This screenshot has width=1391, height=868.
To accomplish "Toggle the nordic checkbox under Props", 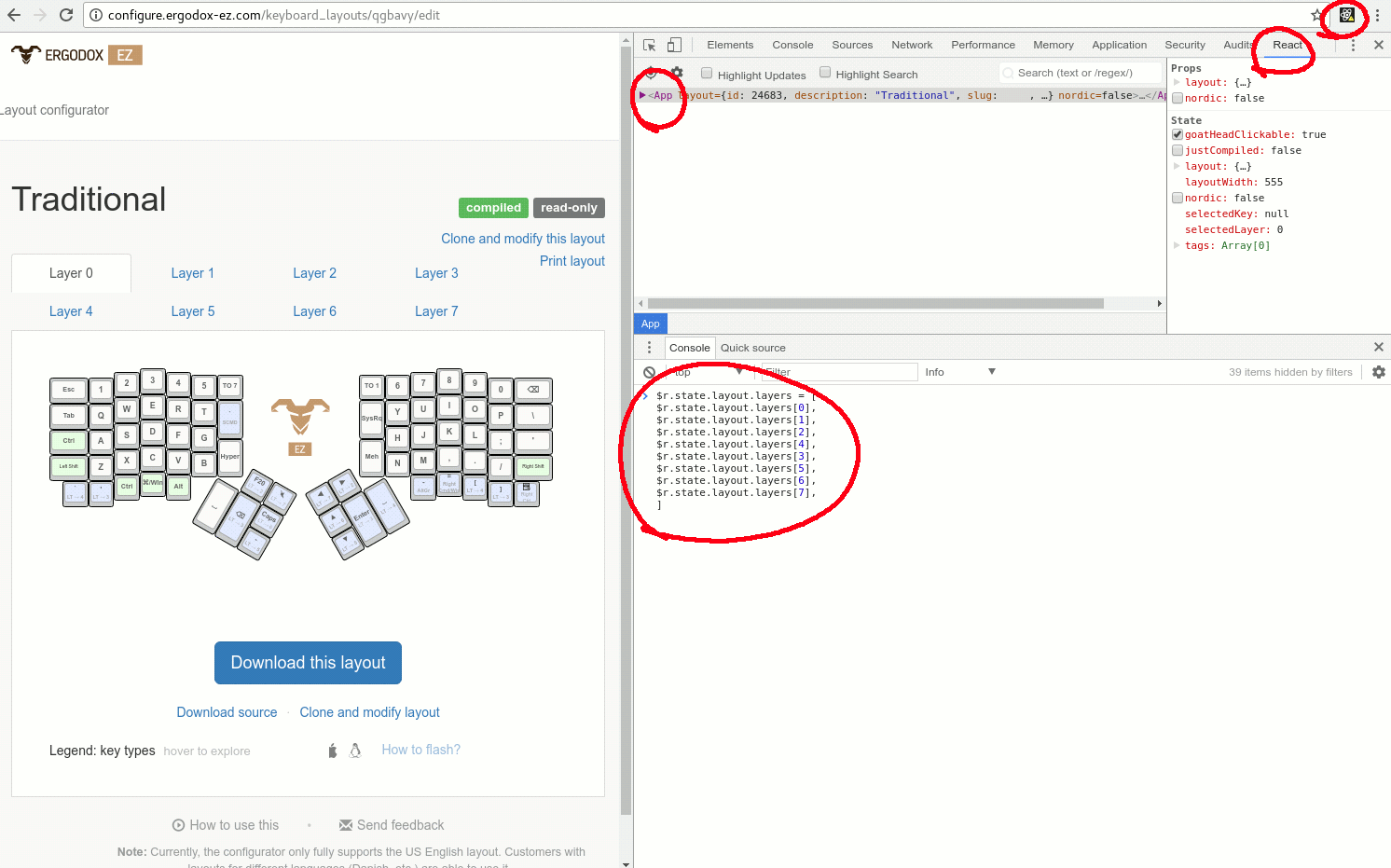I will tap(1178, 99).
